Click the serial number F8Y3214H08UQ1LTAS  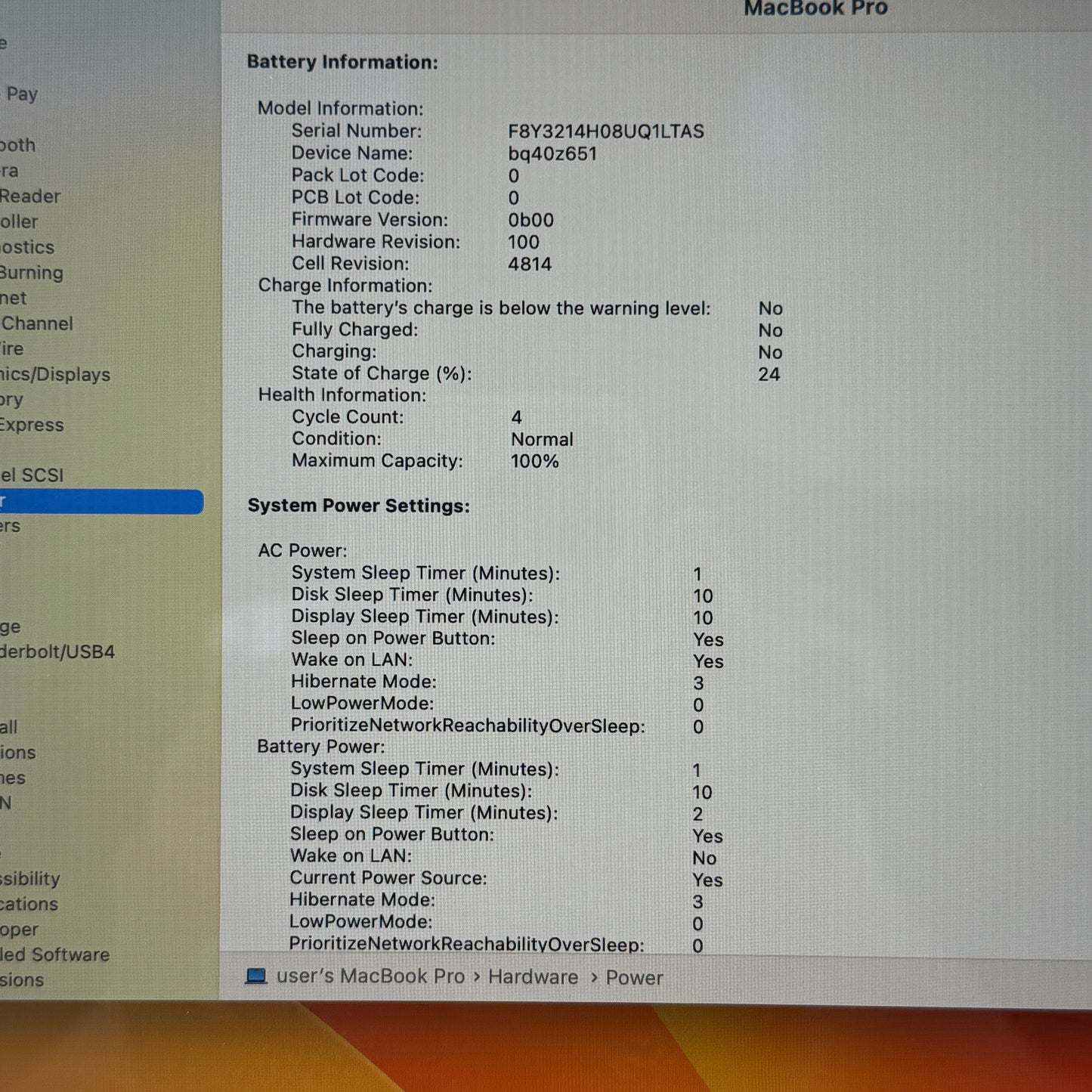point(606,131)
